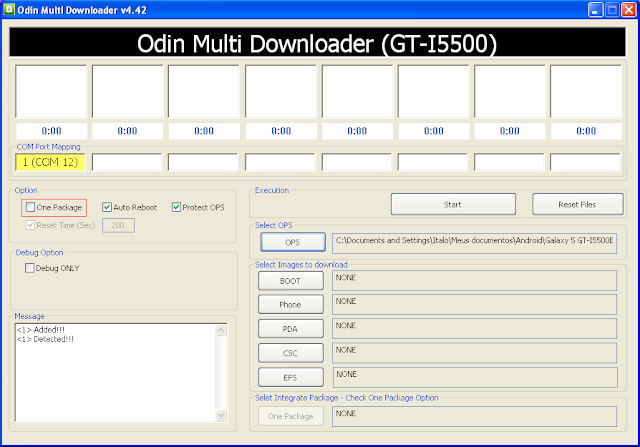
Task: Click the EFS image button
Action: (x=291, y=378)
